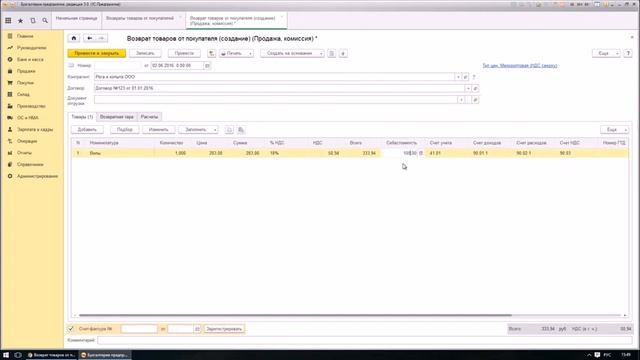Navigate forward with the right arrow
This screenshot has width=640, height=360.
(x=102, y=38)
